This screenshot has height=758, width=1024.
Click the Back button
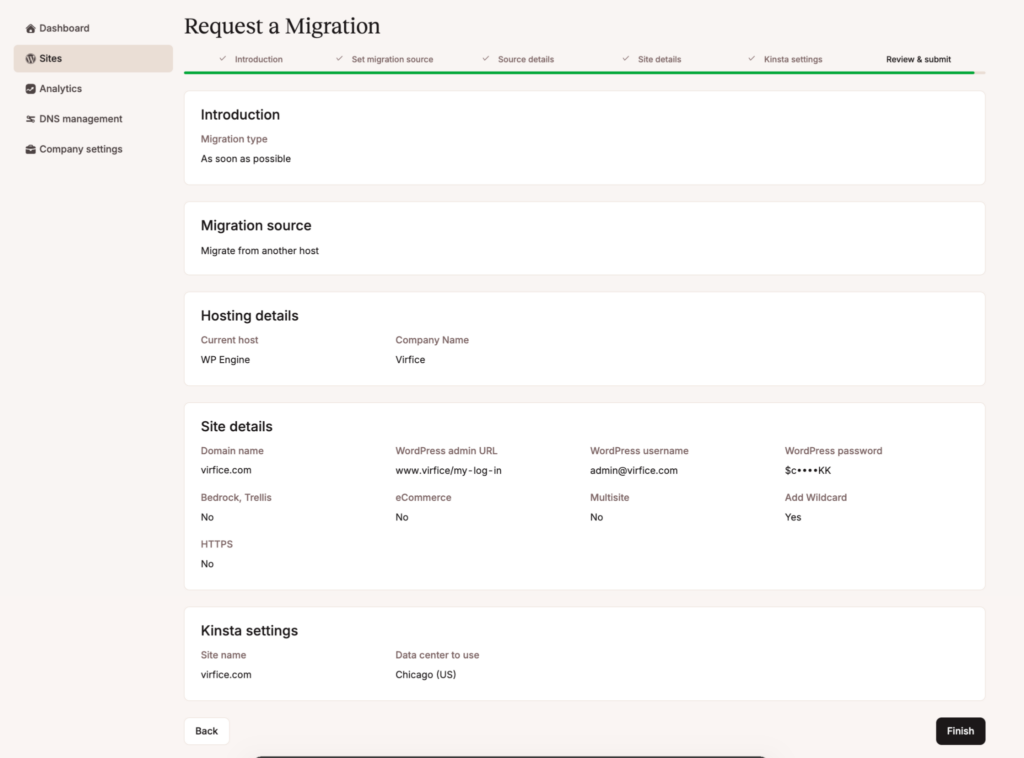(x=206, y=731)
